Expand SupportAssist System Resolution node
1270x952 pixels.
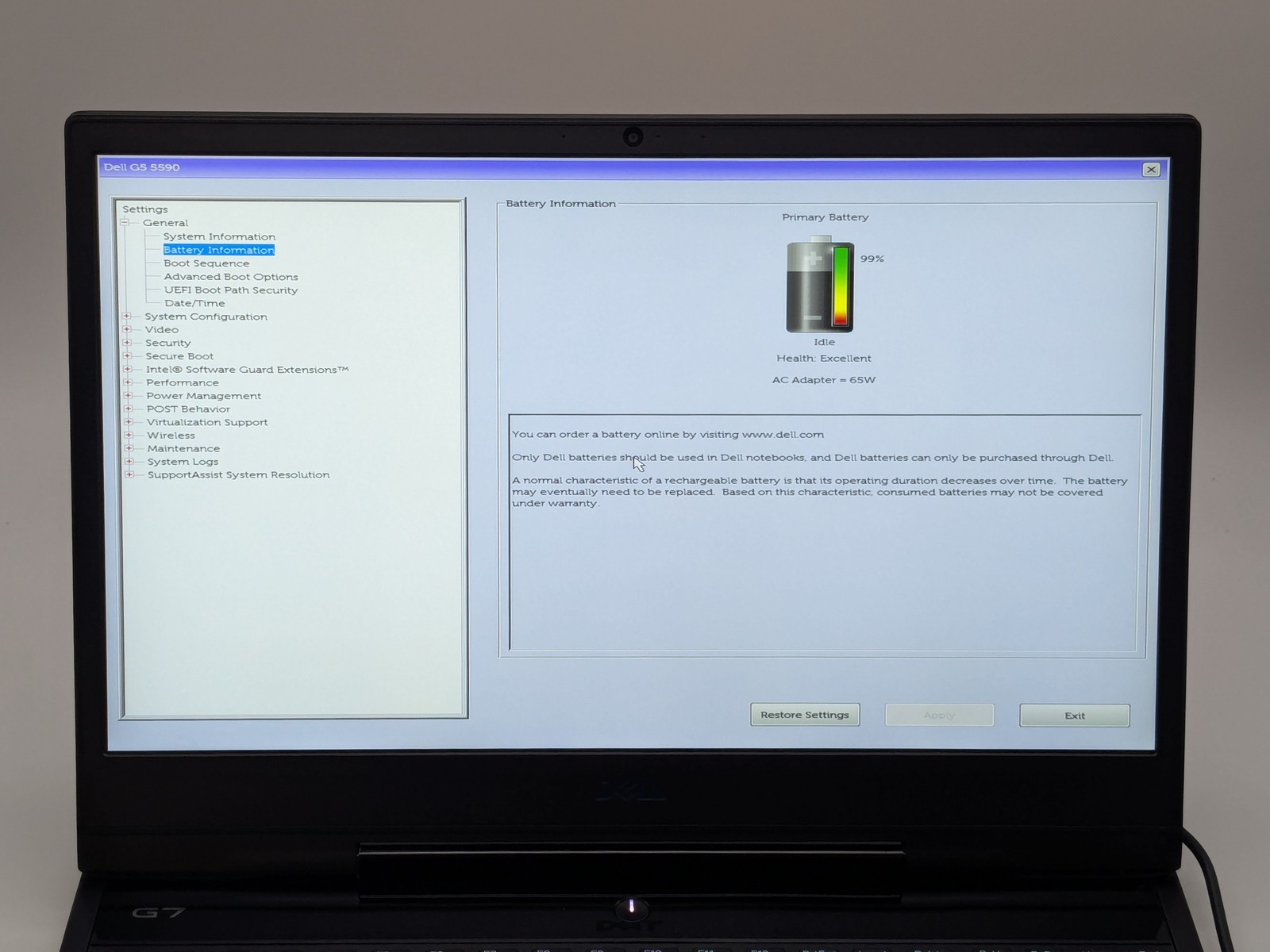[129, 474]
